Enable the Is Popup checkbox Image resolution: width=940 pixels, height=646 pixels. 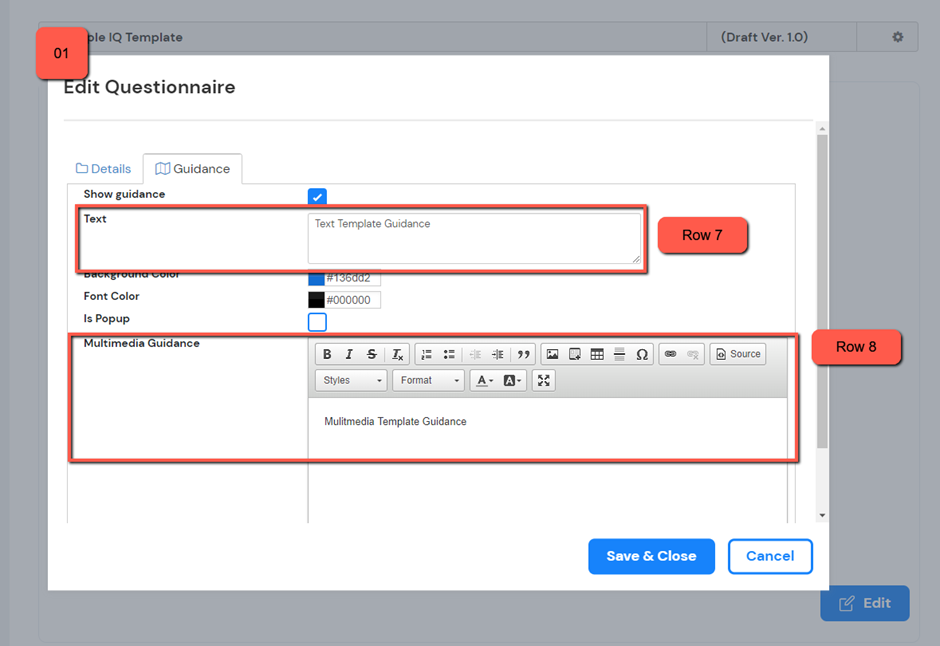[317, 322]
